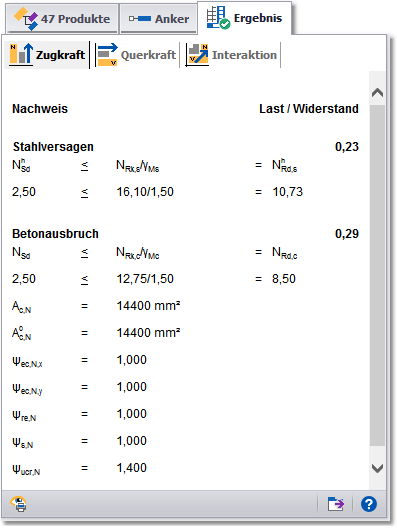Screen dimensions: 397x528
Task: Click the export arrow icon
Action: tap(336, 504)
